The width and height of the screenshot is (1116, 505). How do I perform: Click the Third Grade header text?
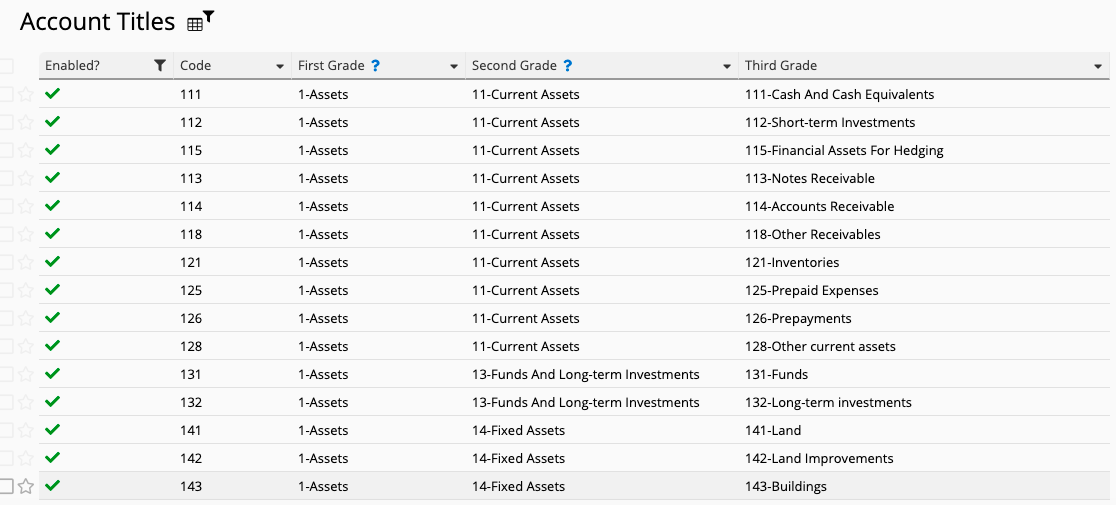tap(781, 65)
